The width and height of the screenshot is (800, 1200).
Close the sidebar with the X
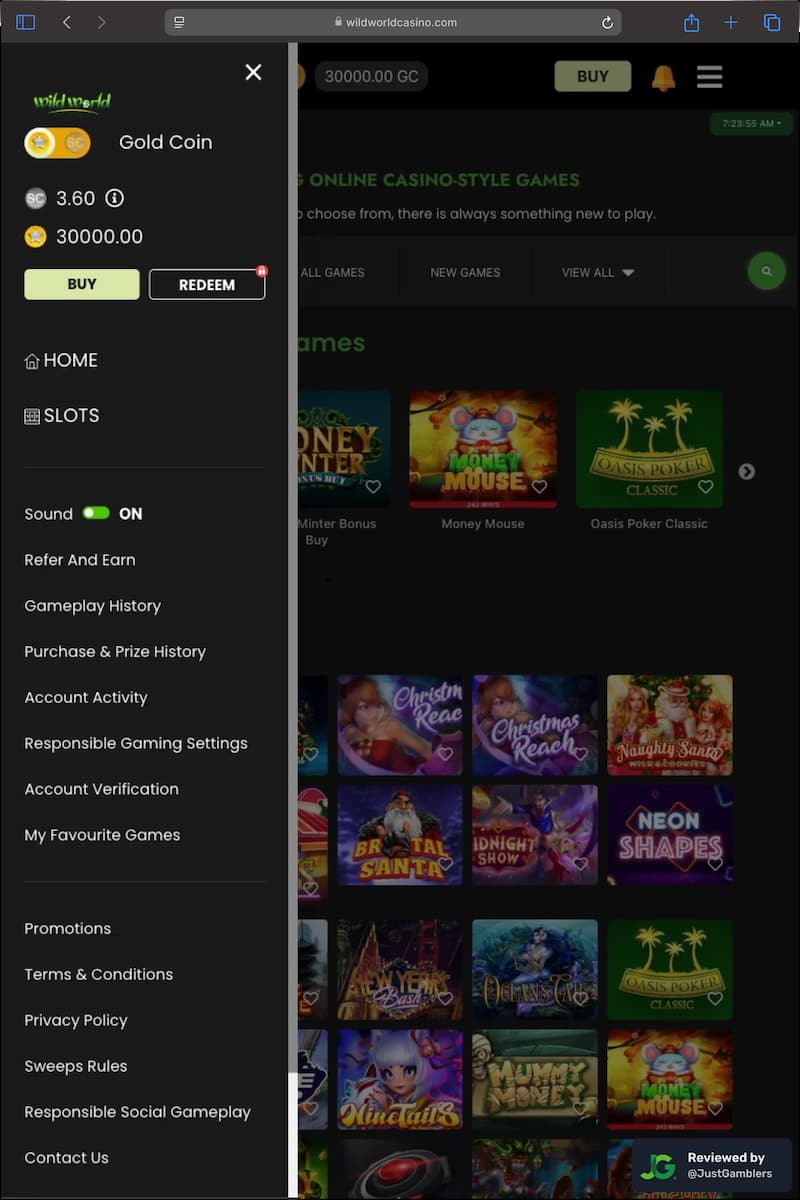click(253, 72)
